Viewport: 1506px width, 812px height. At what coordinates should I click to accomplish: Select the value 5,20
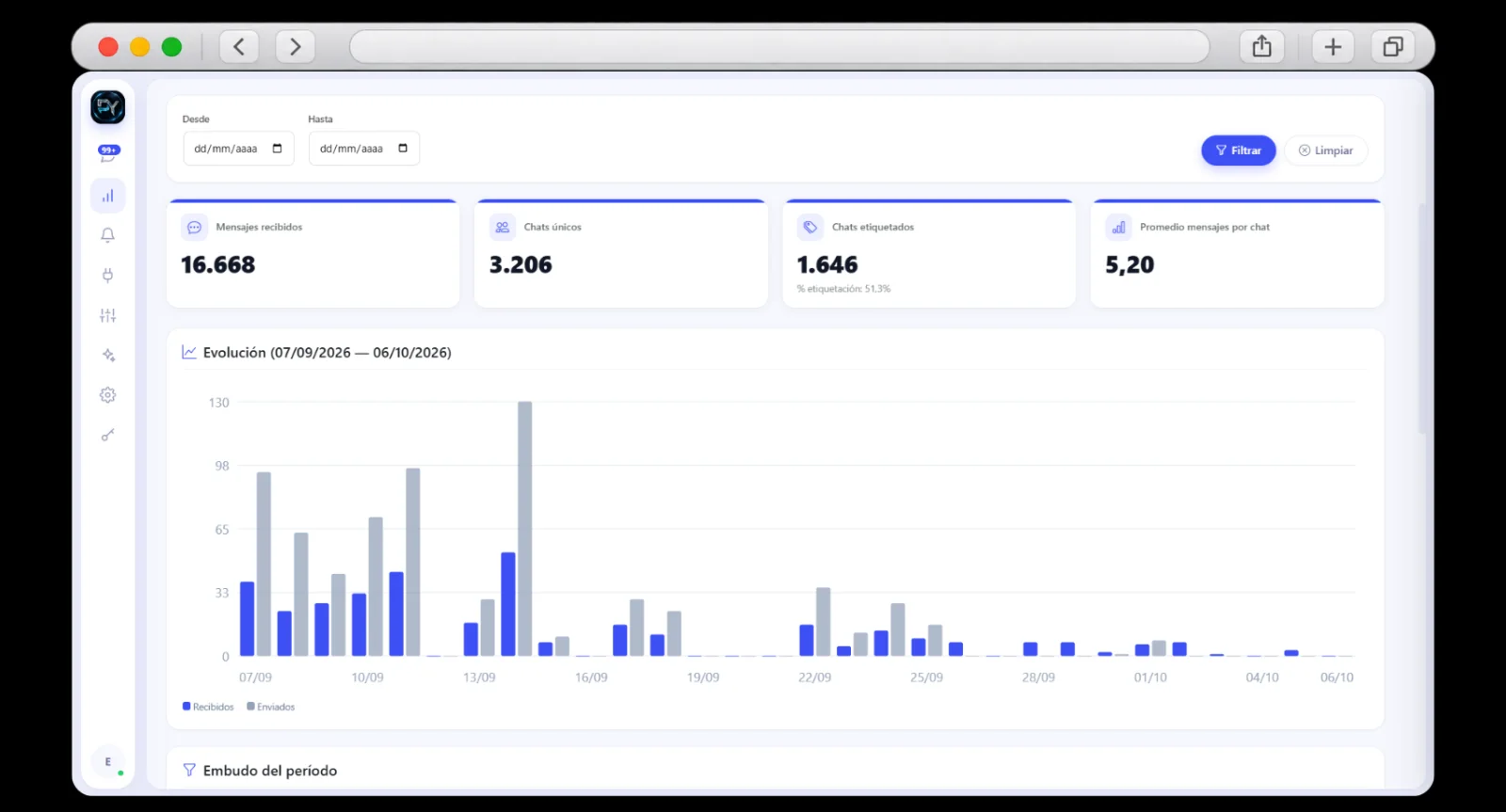1129,265
